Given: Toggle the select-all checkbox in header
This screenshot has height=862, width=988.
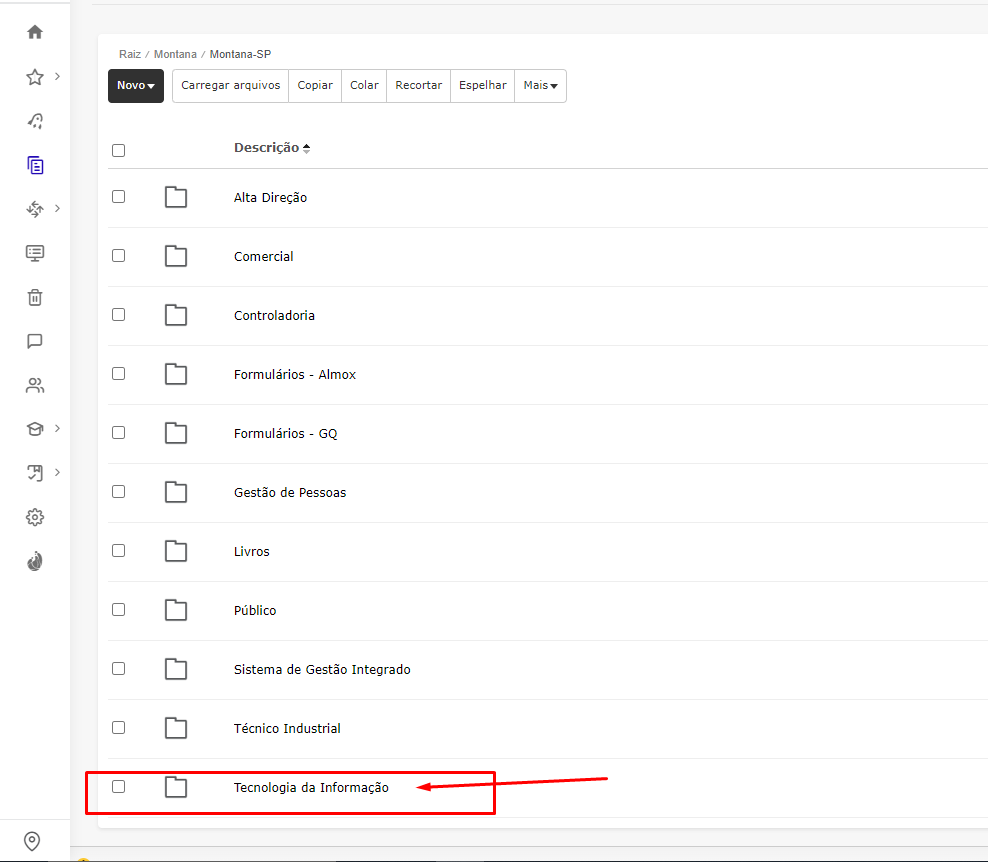Looking at the screenshot, I should click(119, 150).
